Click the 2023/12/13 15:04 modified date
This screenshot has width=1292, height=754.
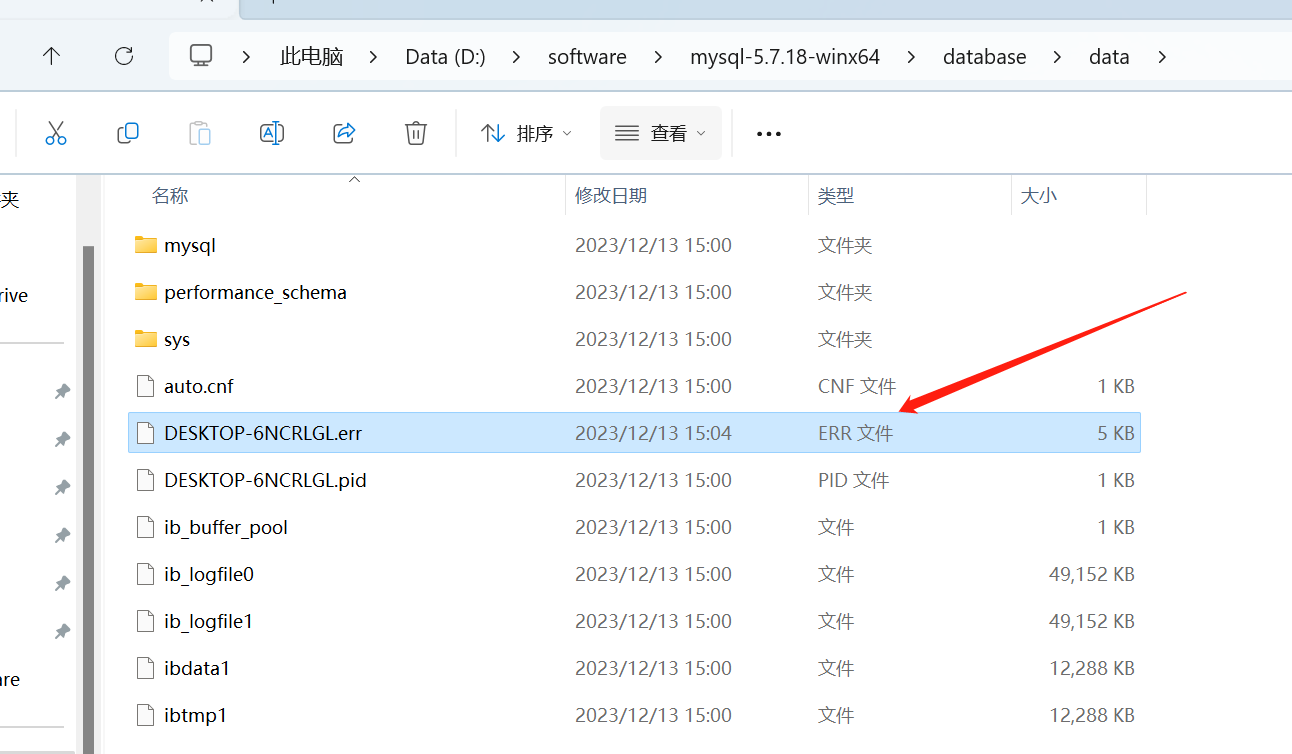[x=653, y=433]
